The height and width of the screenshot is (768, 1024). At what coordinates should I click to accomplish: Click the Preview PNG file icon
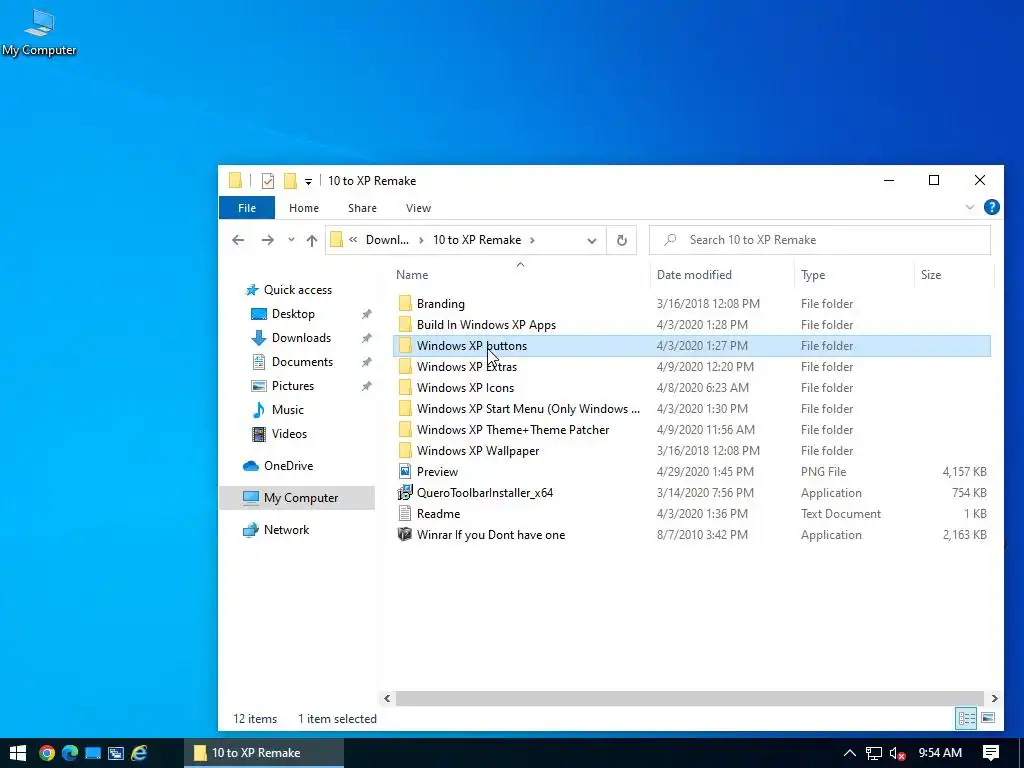click(405, 472)
